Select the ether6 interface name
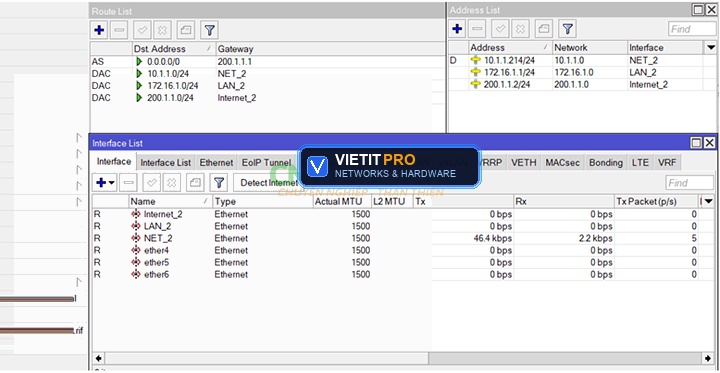Screen dimensions: 720x373 [156, 274]
